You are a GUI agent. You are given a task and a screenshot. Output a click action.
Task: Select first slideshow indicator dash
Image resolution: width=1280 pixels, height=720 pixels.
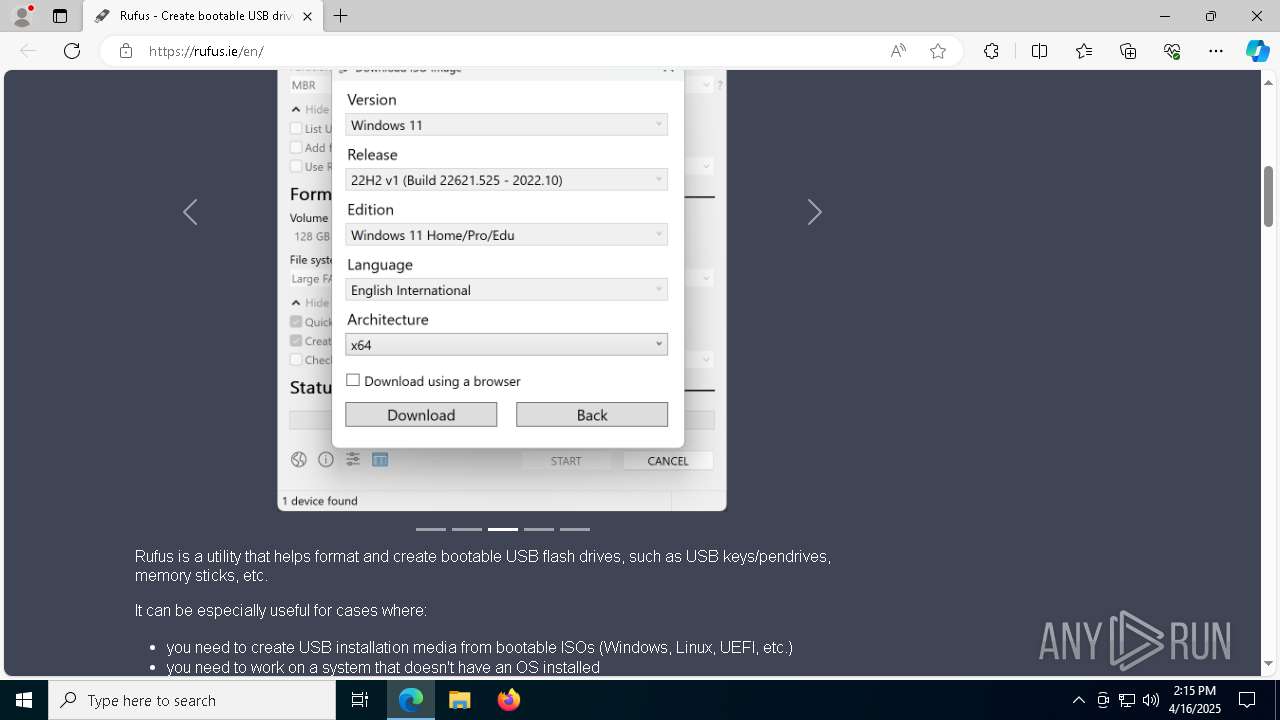[x=431, y=529]
